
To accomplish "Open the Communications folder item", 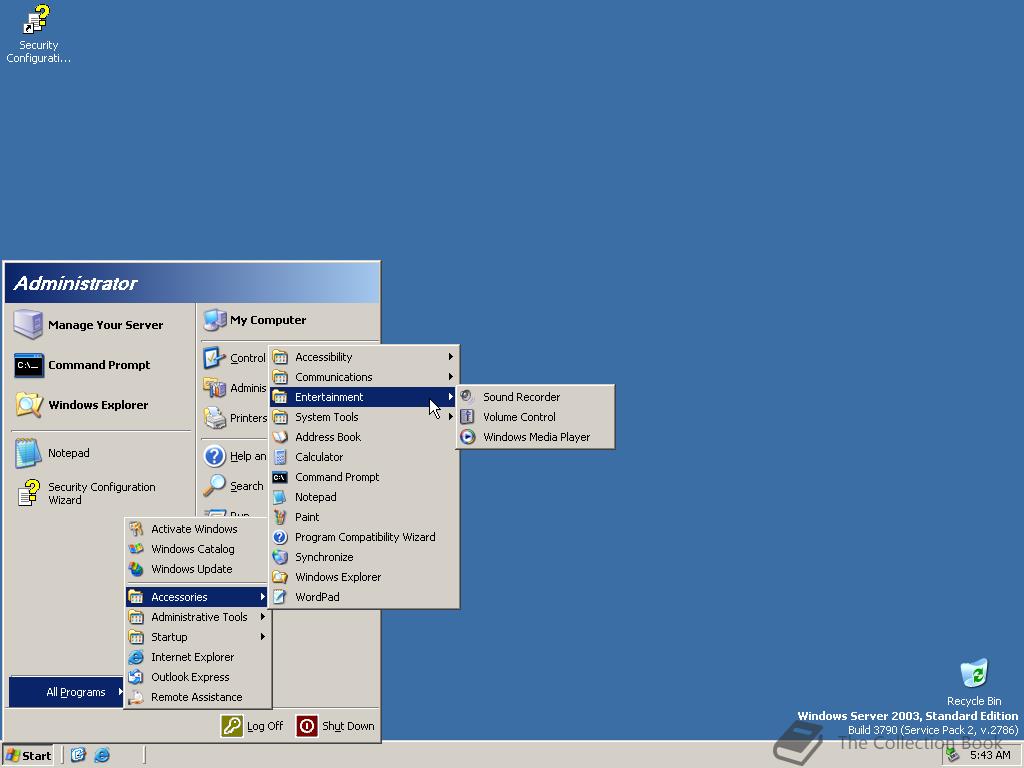I will click(x=364, y=377).
